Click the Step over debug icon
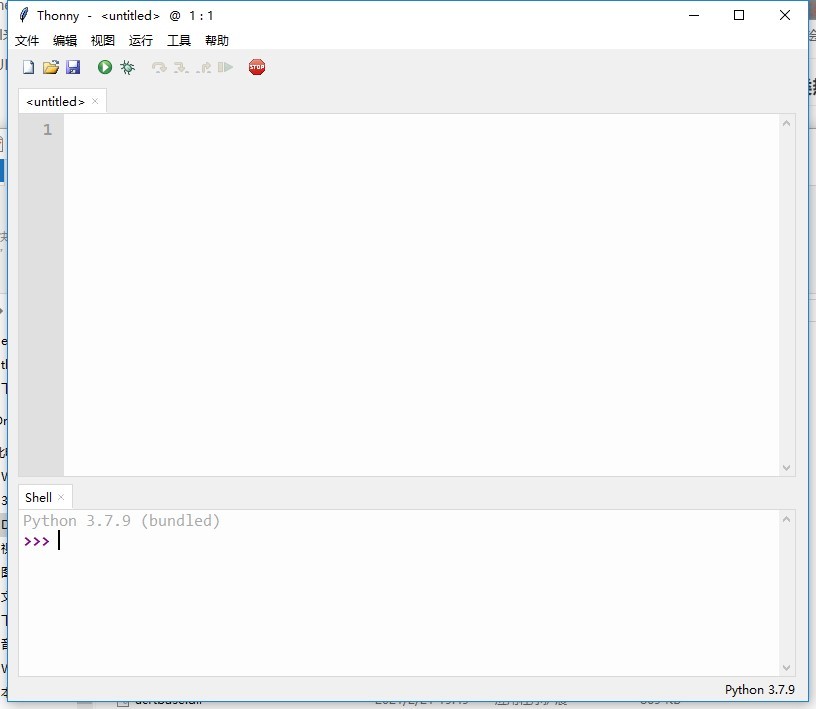The image size is (816, 709). pos(159,67)
